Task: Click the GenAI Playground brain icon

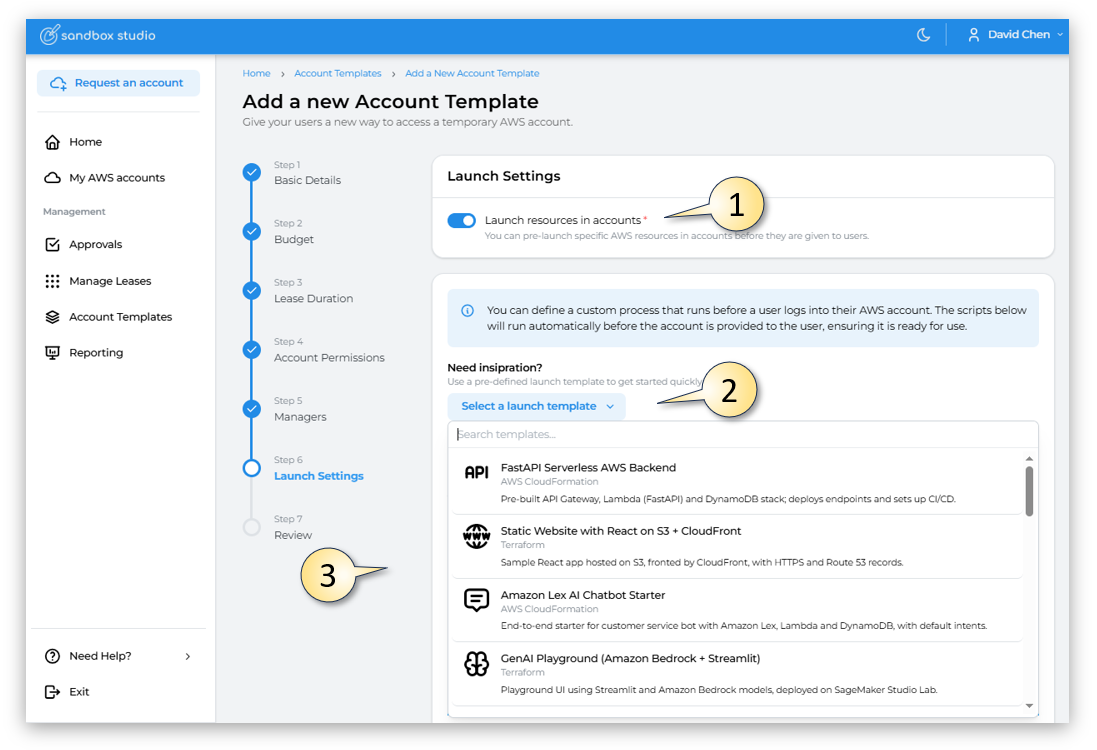Action: tap(476, 664)
